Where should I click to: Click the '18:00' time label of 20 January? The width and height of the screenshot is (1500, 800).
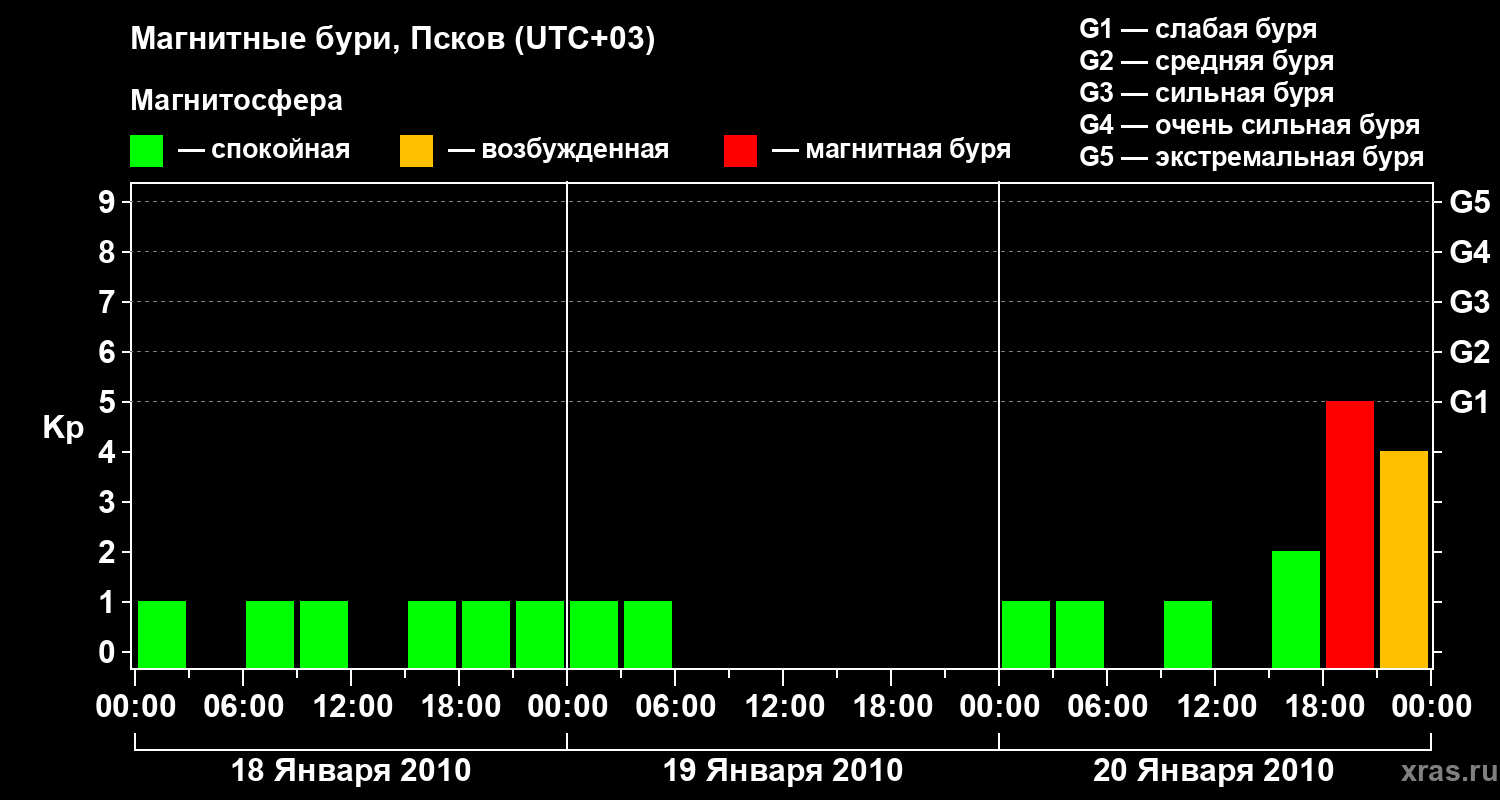point(1323,707)
